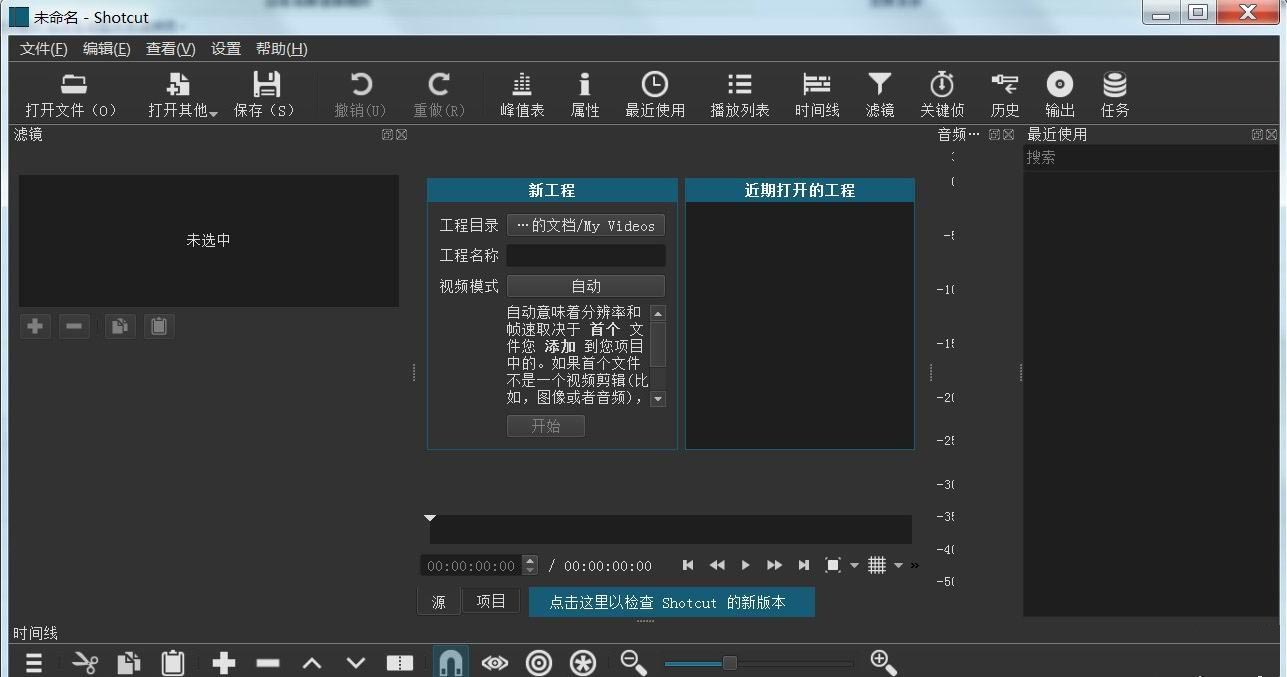Click the 关键帧 keyframes stopwatch icon
This screenshot has width=1287, height=677.
tap(941, 94)
